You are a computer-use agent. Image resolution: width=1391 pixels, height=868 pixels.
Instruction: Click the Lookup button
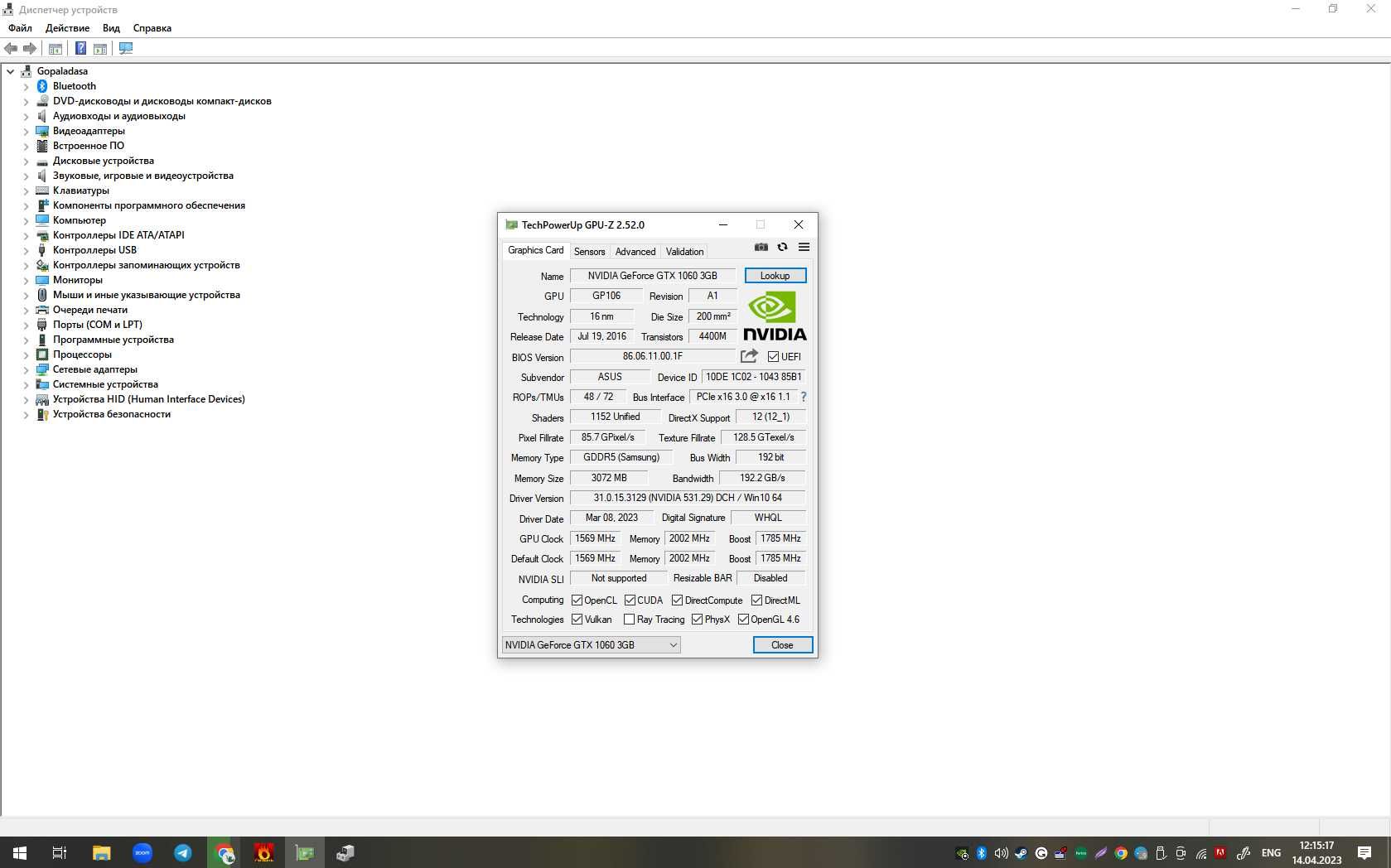coord(775,276)
